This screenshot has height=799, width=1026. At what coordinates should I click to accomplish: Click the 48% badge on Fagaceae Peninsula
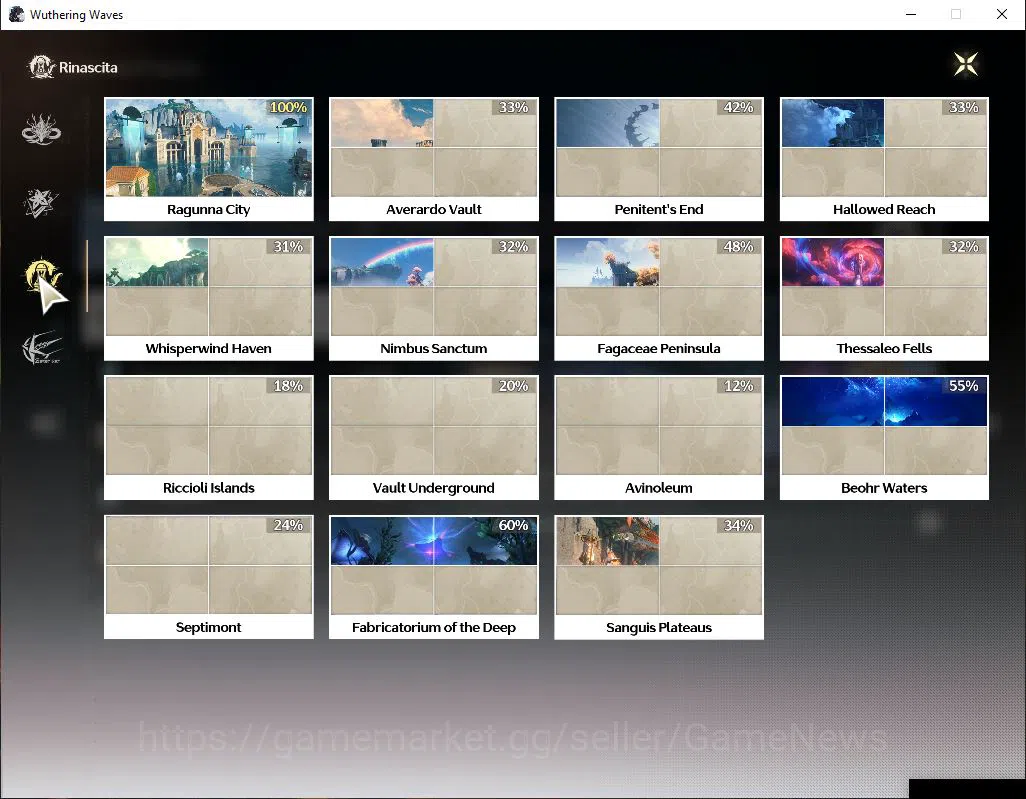(x=739, y=247)
